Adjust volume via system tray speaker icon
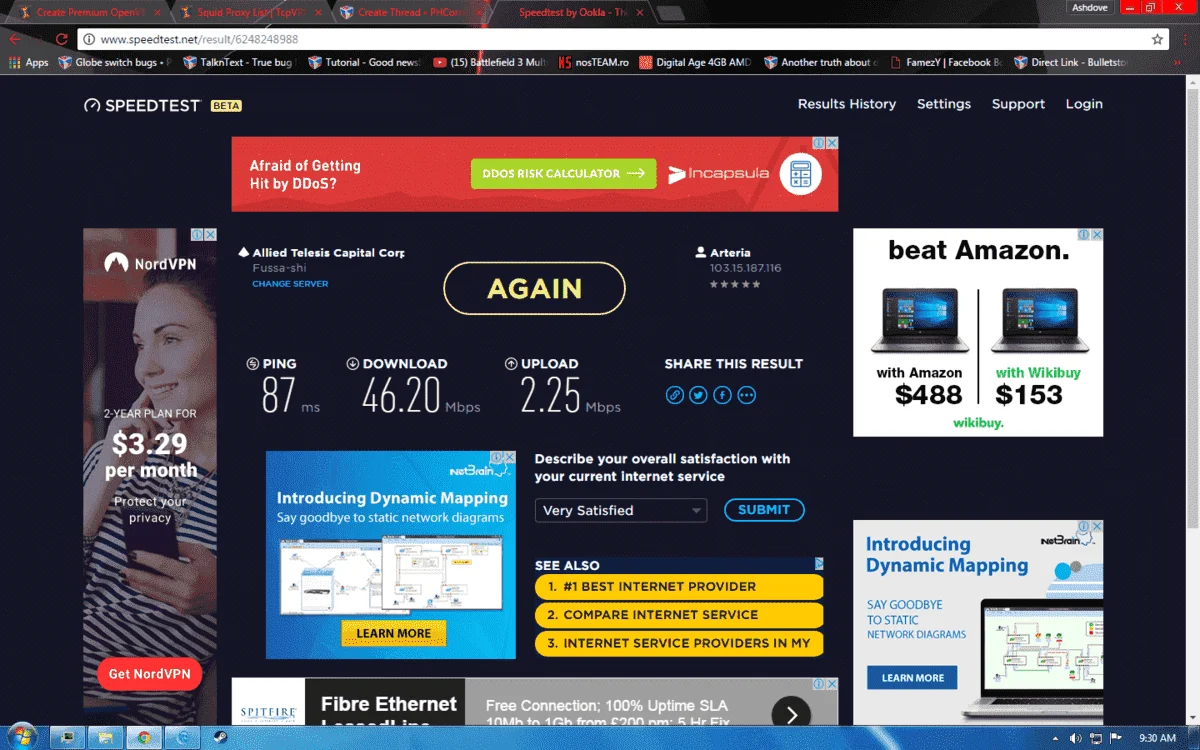This screenshot has height=750, width=1200. coord(1076,738)
